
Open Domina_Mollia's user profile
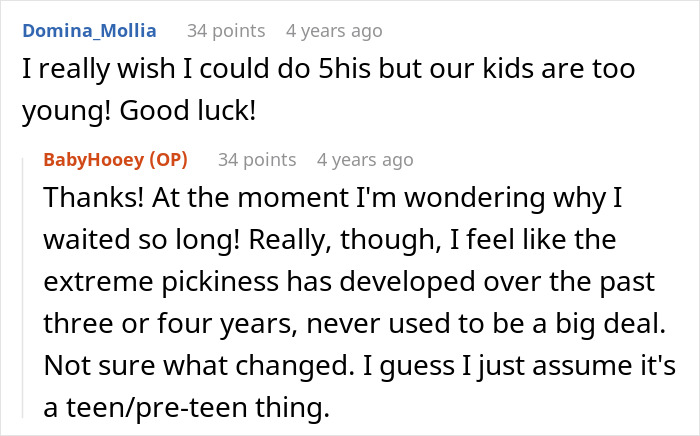click(89, 31)
